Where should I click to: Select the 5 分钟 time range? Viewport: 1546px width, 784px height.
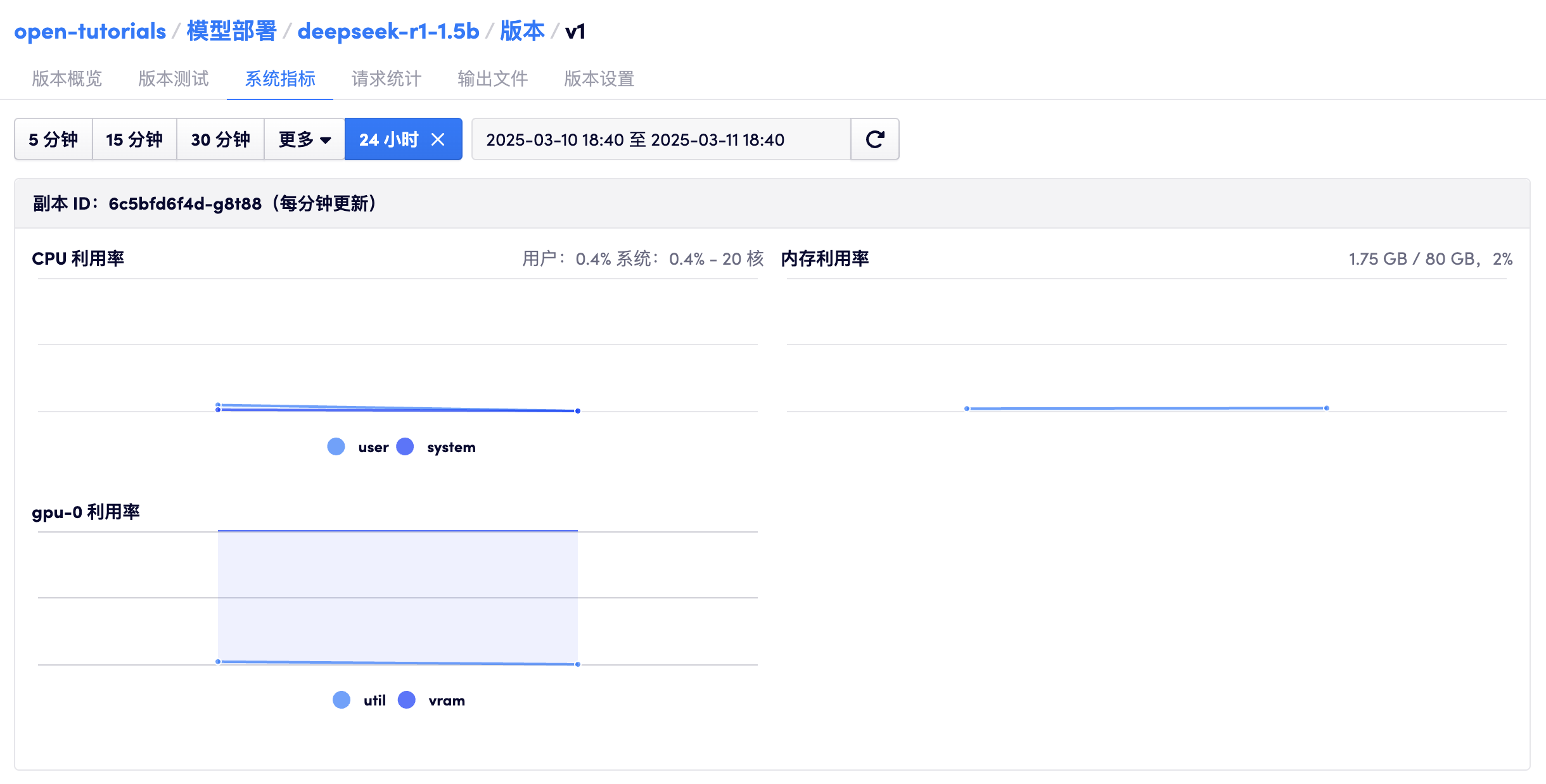[x=53, y=139]
